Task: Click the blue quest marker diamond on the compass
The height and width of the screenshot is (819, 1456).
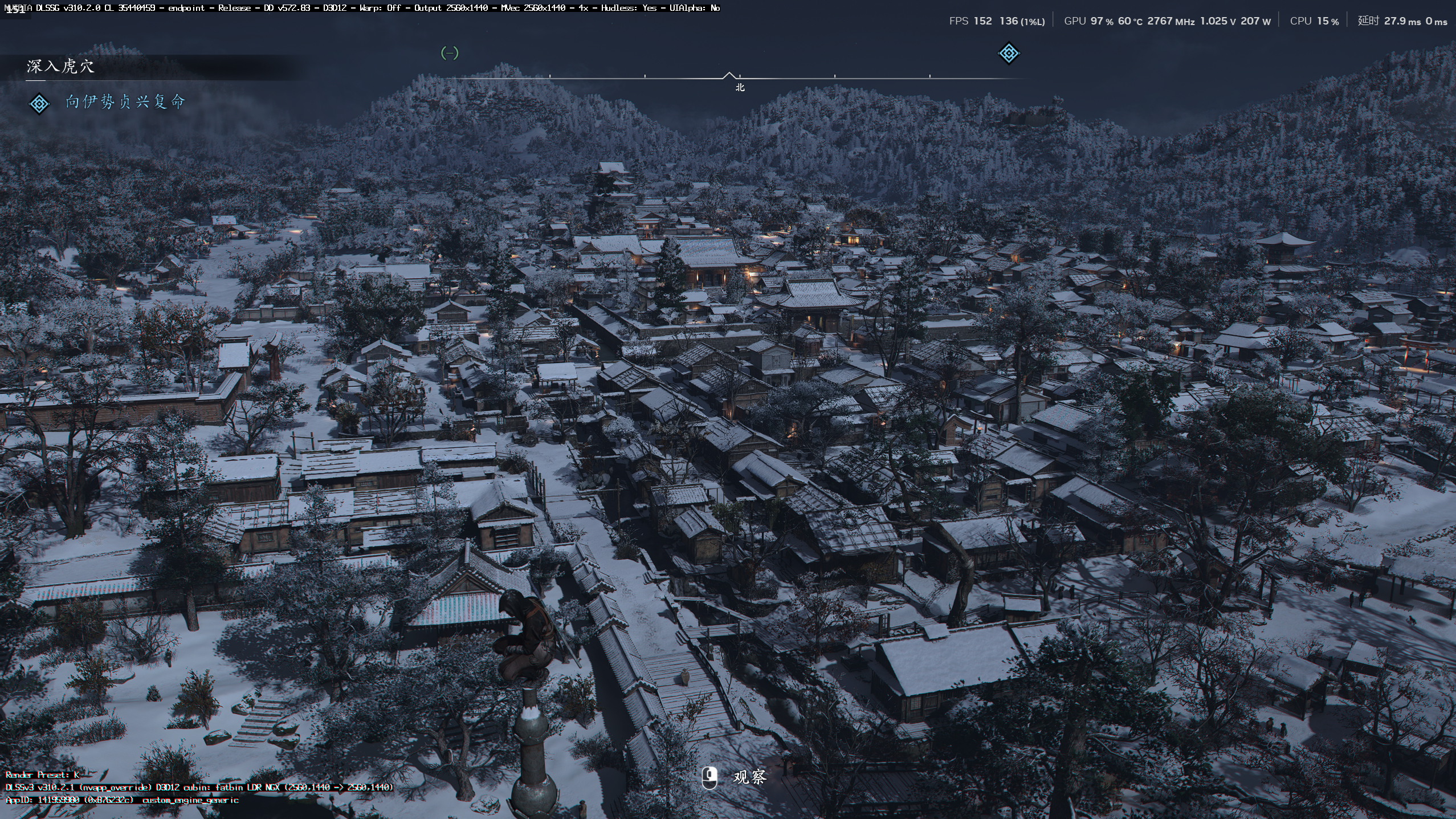Action: coord(1009,54)
